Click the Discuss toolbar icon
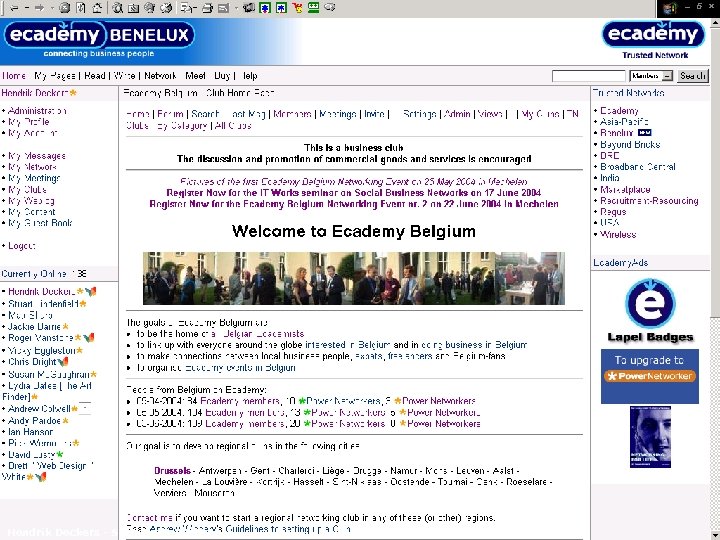720x540 pixels. 248,7
